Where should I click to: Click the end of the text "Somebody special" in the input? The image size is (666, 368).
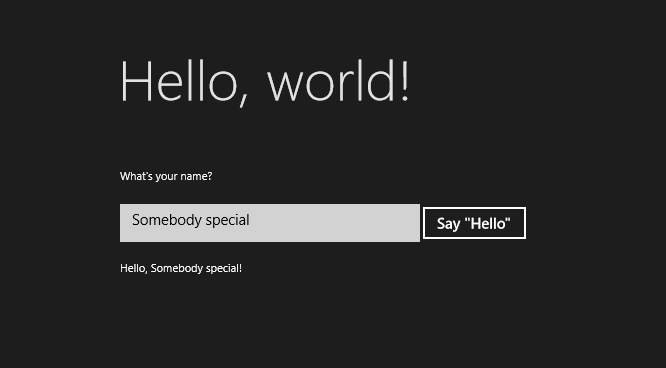pyautogui.click(x=250, y=220)
